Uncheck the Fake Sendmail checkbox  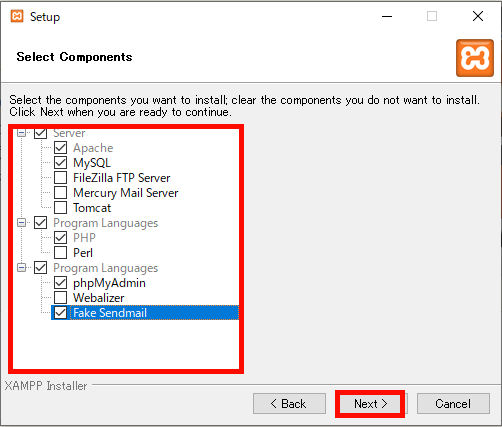[x=60, y=313]
